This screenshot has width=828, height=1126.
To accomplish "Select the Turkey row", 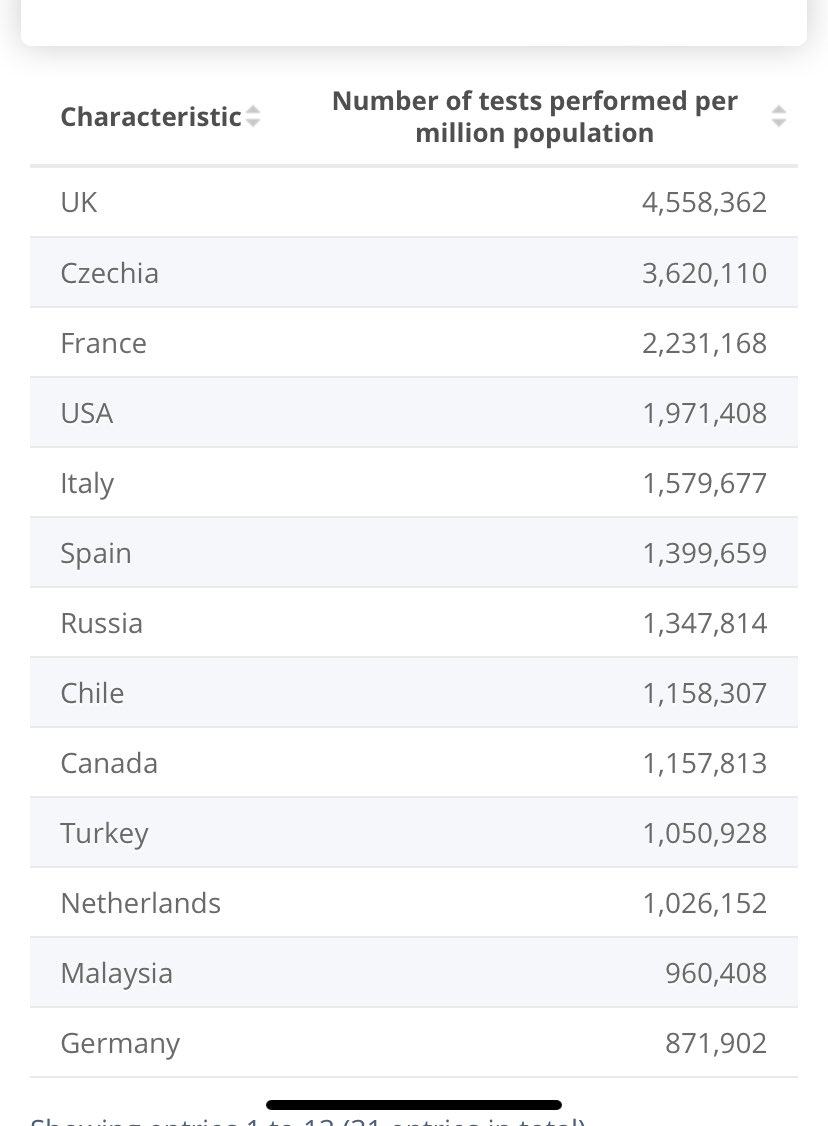I will (x=414, y=833).
